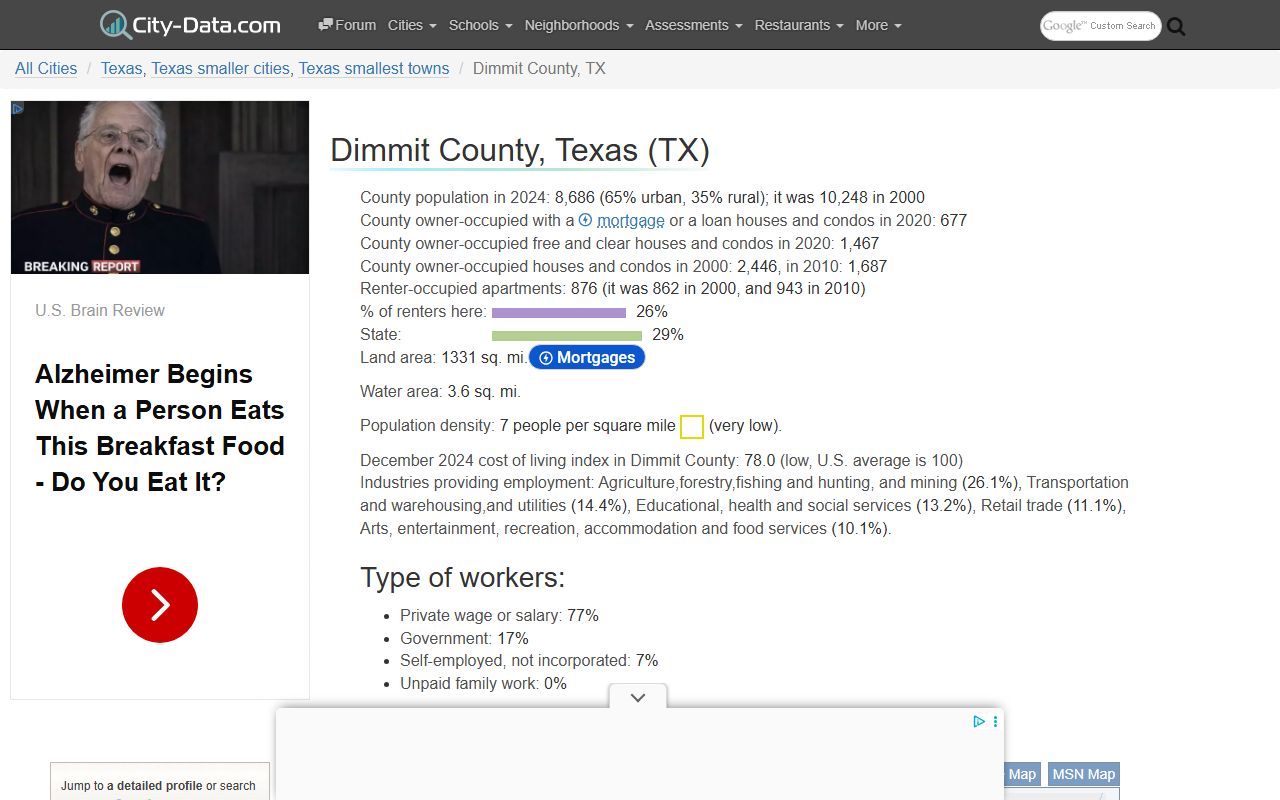The height and width of the screenshot is (800, 1280).
Task: Open the All Cities breadcrumb link
Action: point(46,68)
